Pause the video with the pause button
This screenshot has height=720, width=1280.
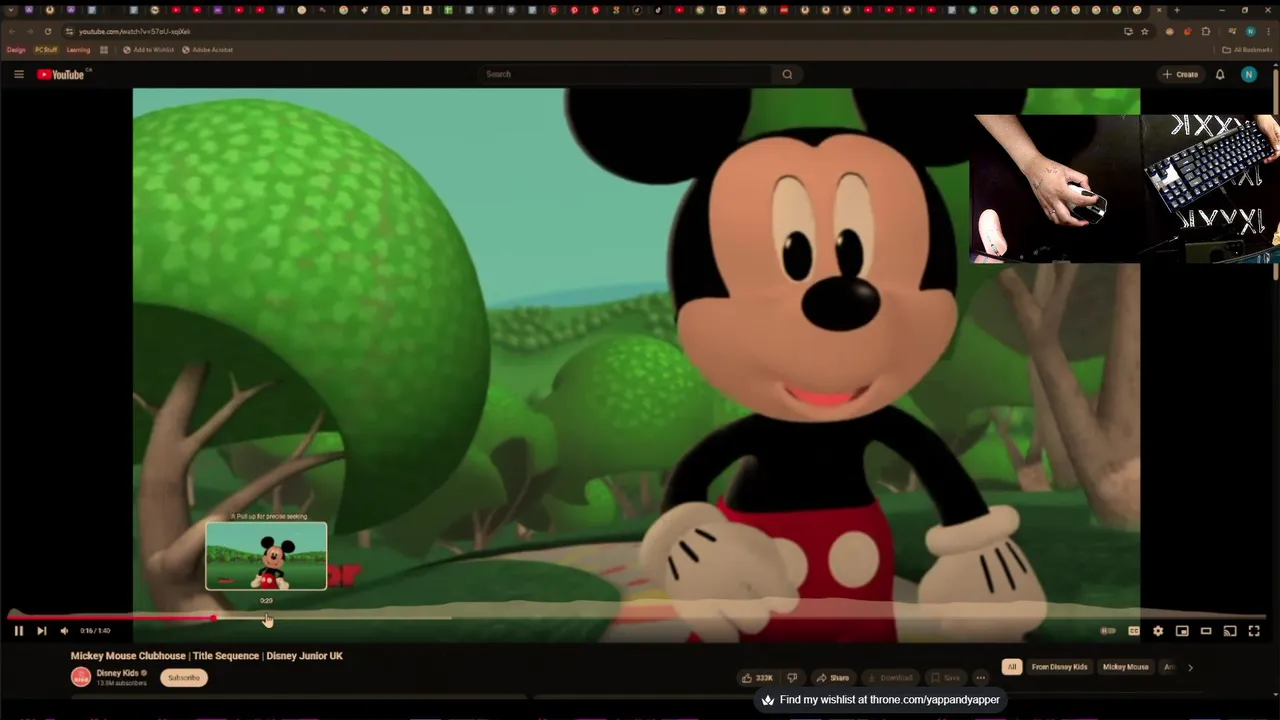pos(18,631)
